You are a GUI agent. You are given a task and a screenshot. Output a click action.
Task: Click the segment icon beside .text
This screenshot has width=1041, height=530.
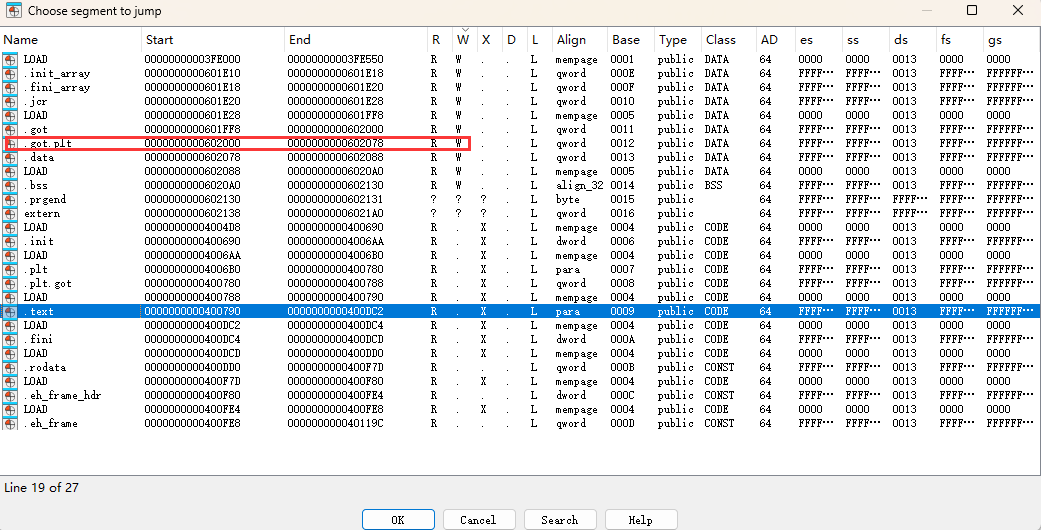coord(10,311)
